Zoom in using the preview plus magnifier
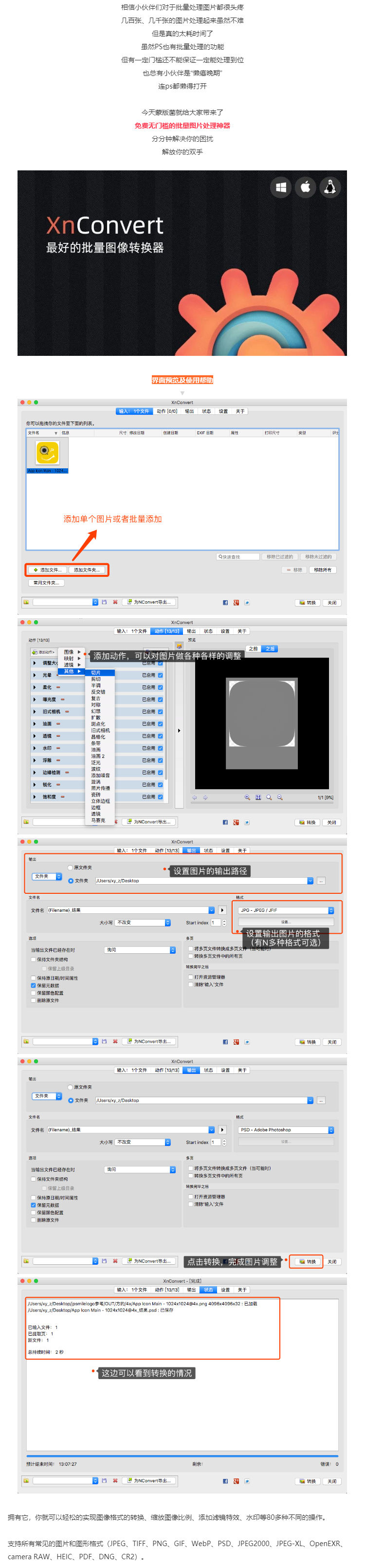This screenshot has height=1568, width=365. [x=247, y=797]
